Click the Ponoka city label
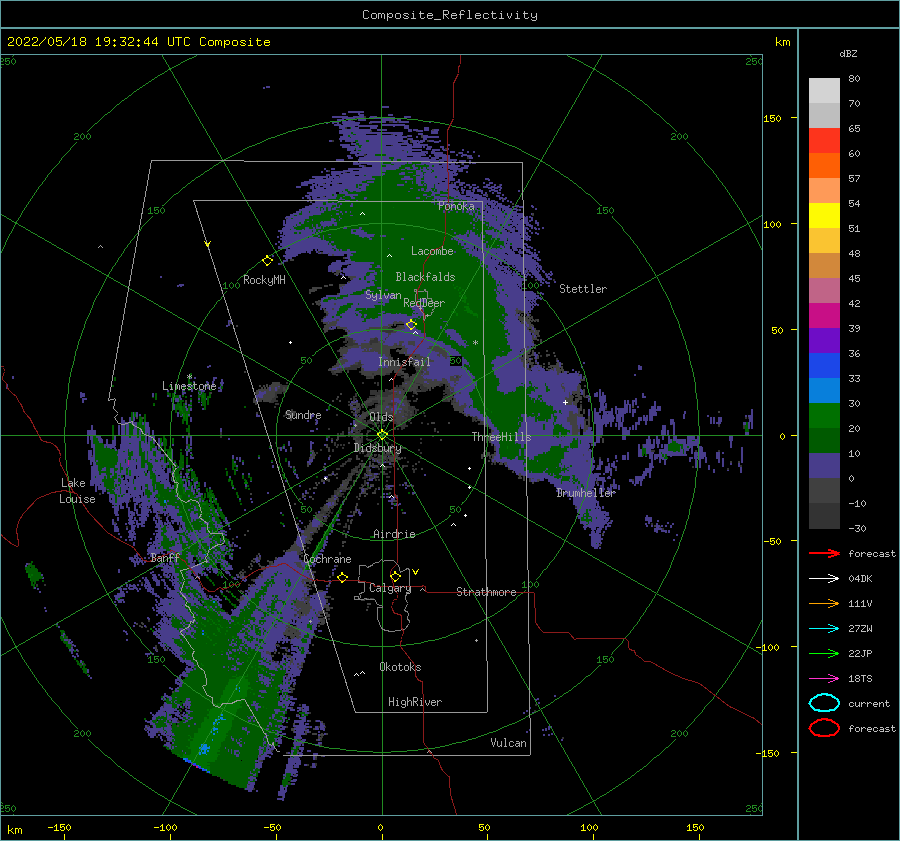Viewport: 900px width, 841px height. pyautogui.click(x=456, y=206)
